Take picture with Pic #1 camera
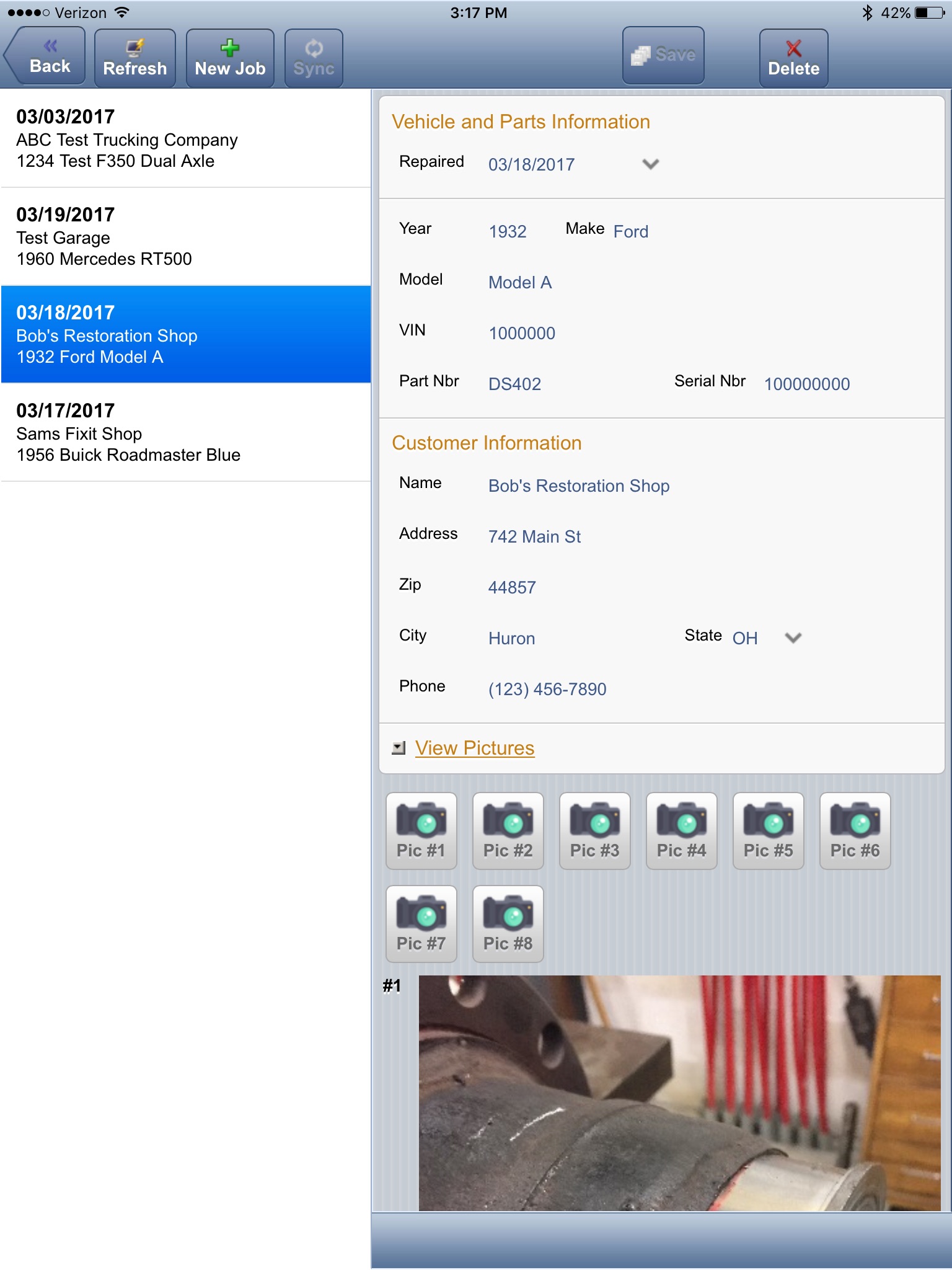The width and height of the screenshot is (952, 1270). pos(421,831)
